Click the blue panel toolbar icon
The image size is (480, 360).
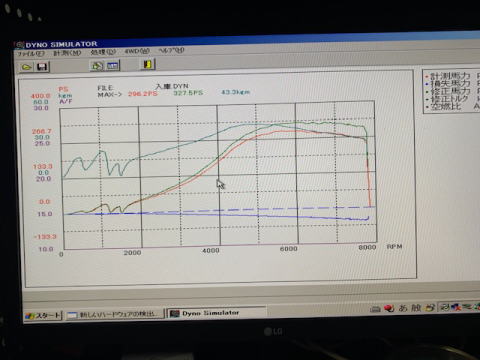[x=113, y=65]
